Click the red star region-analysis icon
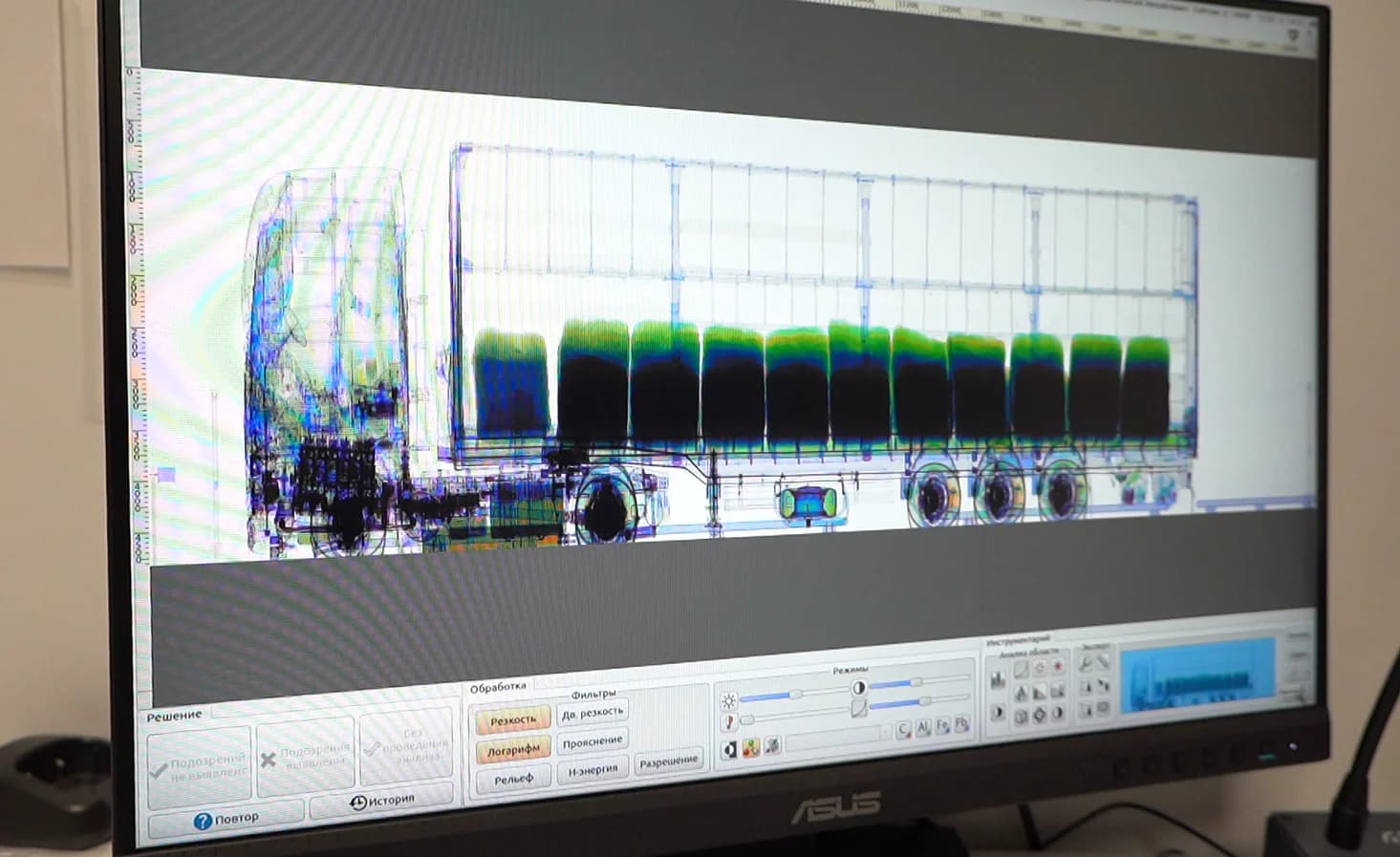This screenshot has width=1400, height=857. point(1058,666)
